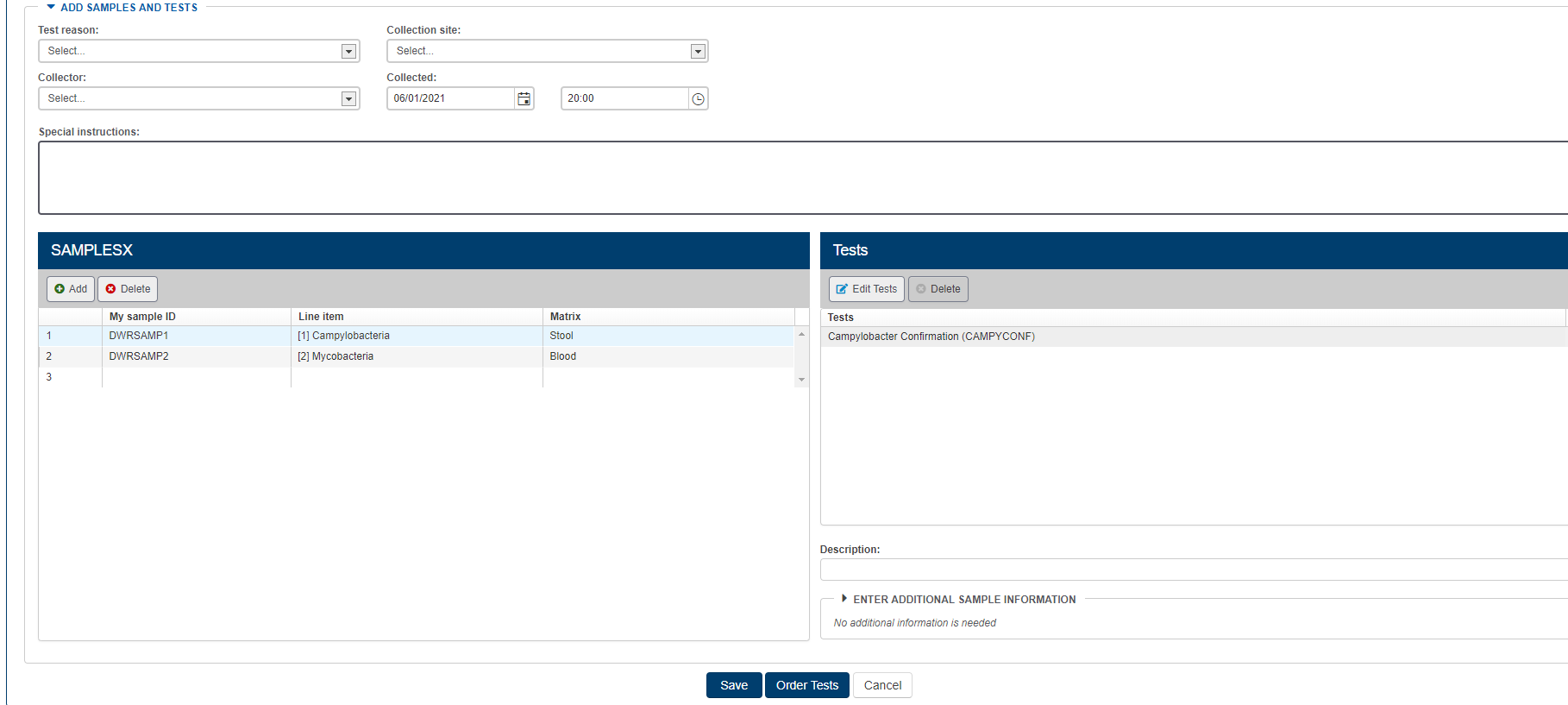The width and height of the screenshot is (1568, 705).
Task: Click the Save button
Action: tap(733, 685)
